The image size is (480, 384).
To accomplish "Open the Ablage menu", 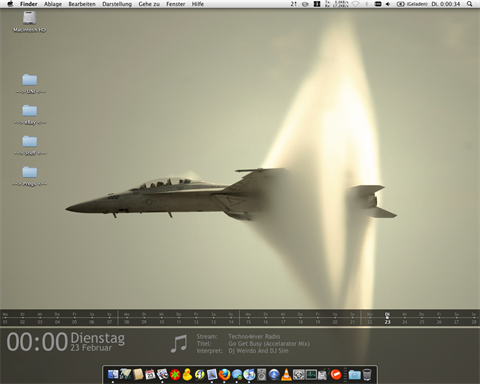I will click(53, 4).
